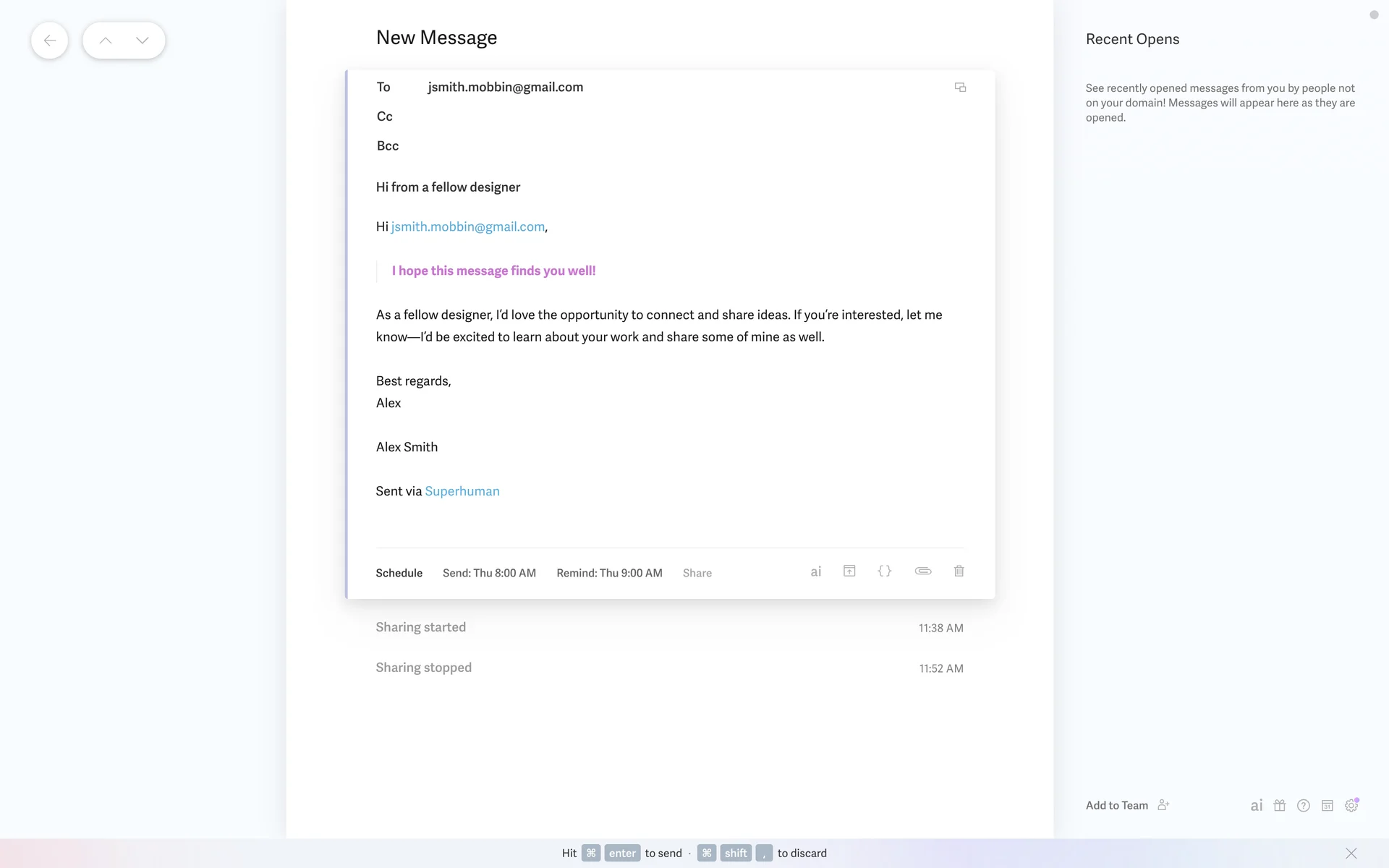This screenshot has height=868, width=1389.
Task: Dismiss the shortcut hint bar with X
Action: point(1351,854)
